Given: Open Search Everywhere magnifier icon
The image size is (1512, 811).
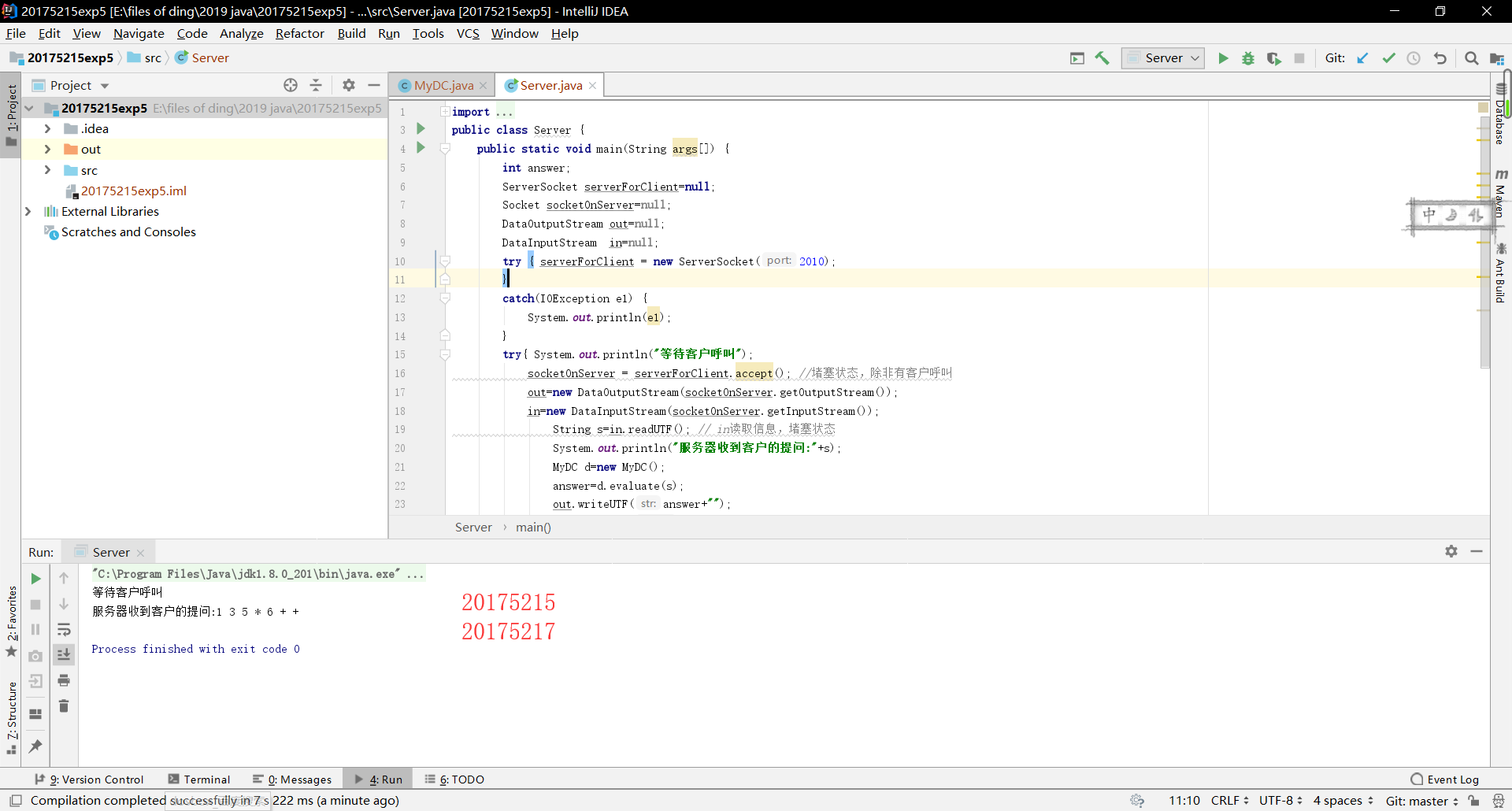Looking at the screenshot, I should click(1471, 58).
